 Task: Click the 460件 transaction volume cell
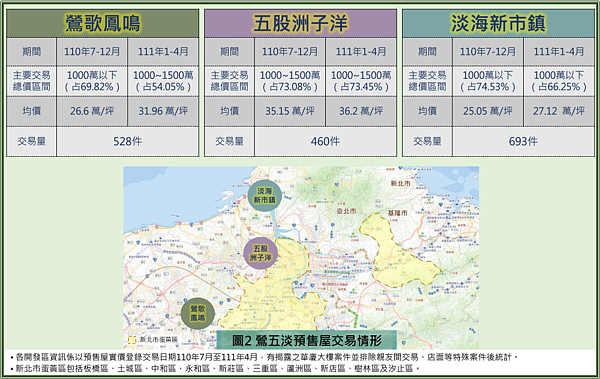[325, 142]
